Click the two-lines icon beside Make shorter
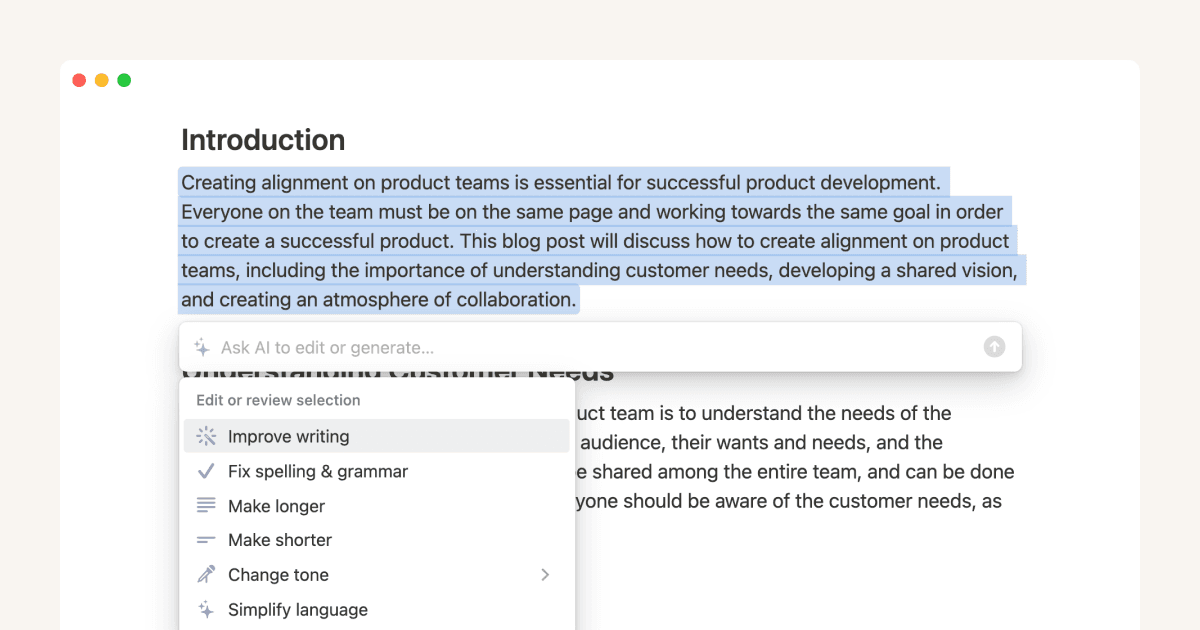 pos(205,540)
